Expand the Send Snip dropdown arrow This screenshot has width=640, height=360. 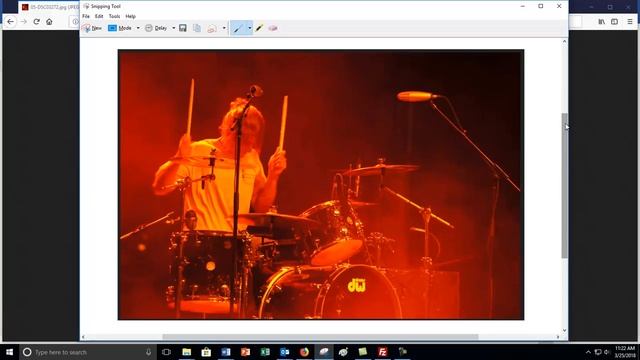224,28
